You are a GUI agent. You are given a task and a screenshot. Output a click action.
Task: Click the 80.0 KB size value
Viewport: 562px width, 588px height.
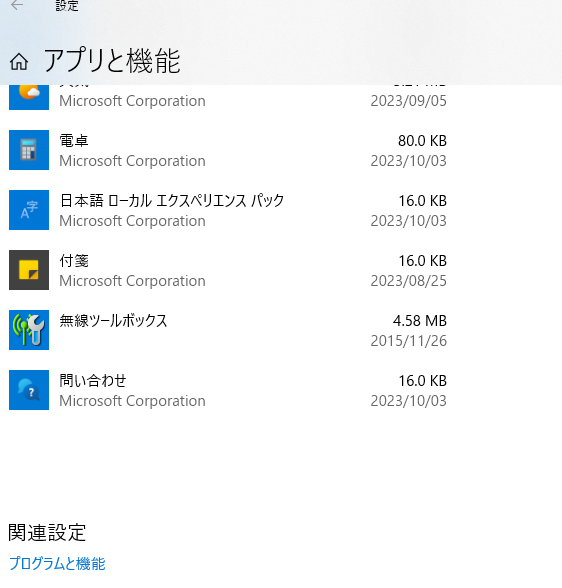[x=423, y=141]
